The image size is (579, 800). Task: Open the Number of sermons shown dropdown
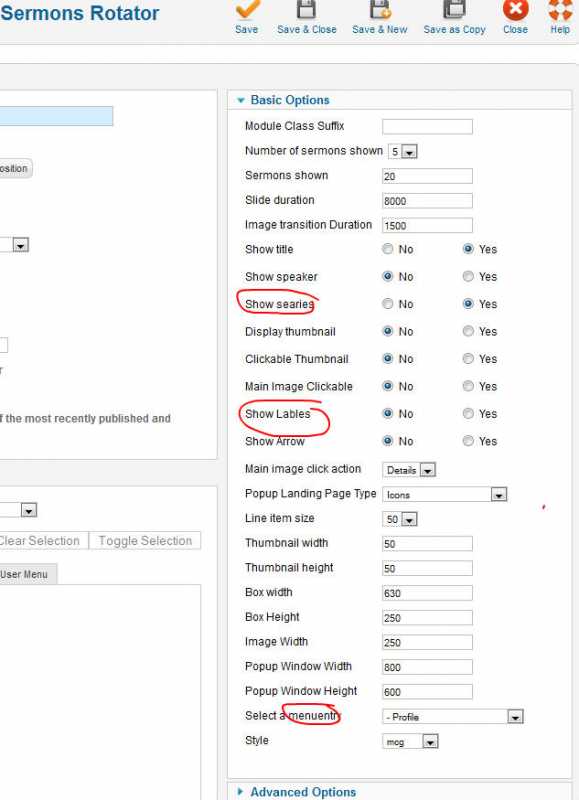(403, 152)
